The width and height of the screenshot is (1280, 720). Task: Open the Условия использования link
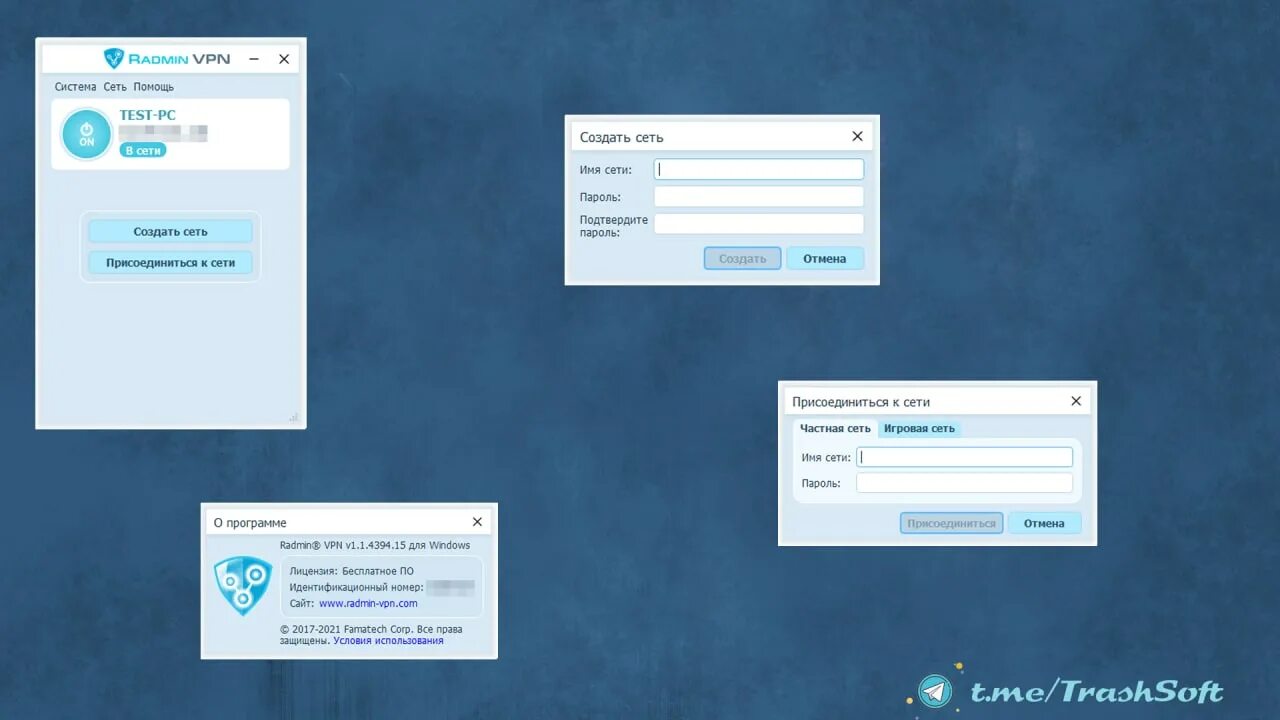click(x=388, y=641)
